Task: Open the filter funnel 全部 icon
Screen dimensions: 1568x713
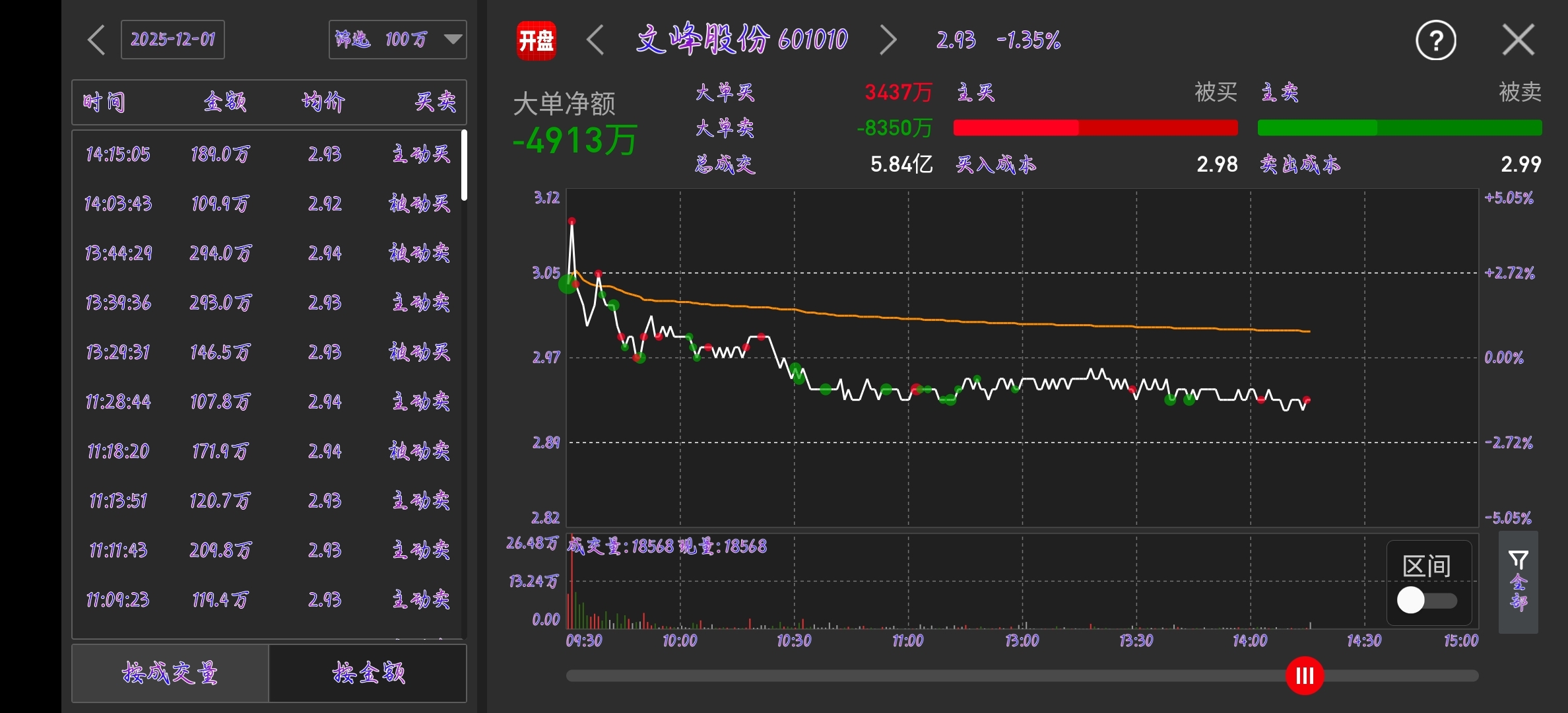Action: coord(1518,581)
